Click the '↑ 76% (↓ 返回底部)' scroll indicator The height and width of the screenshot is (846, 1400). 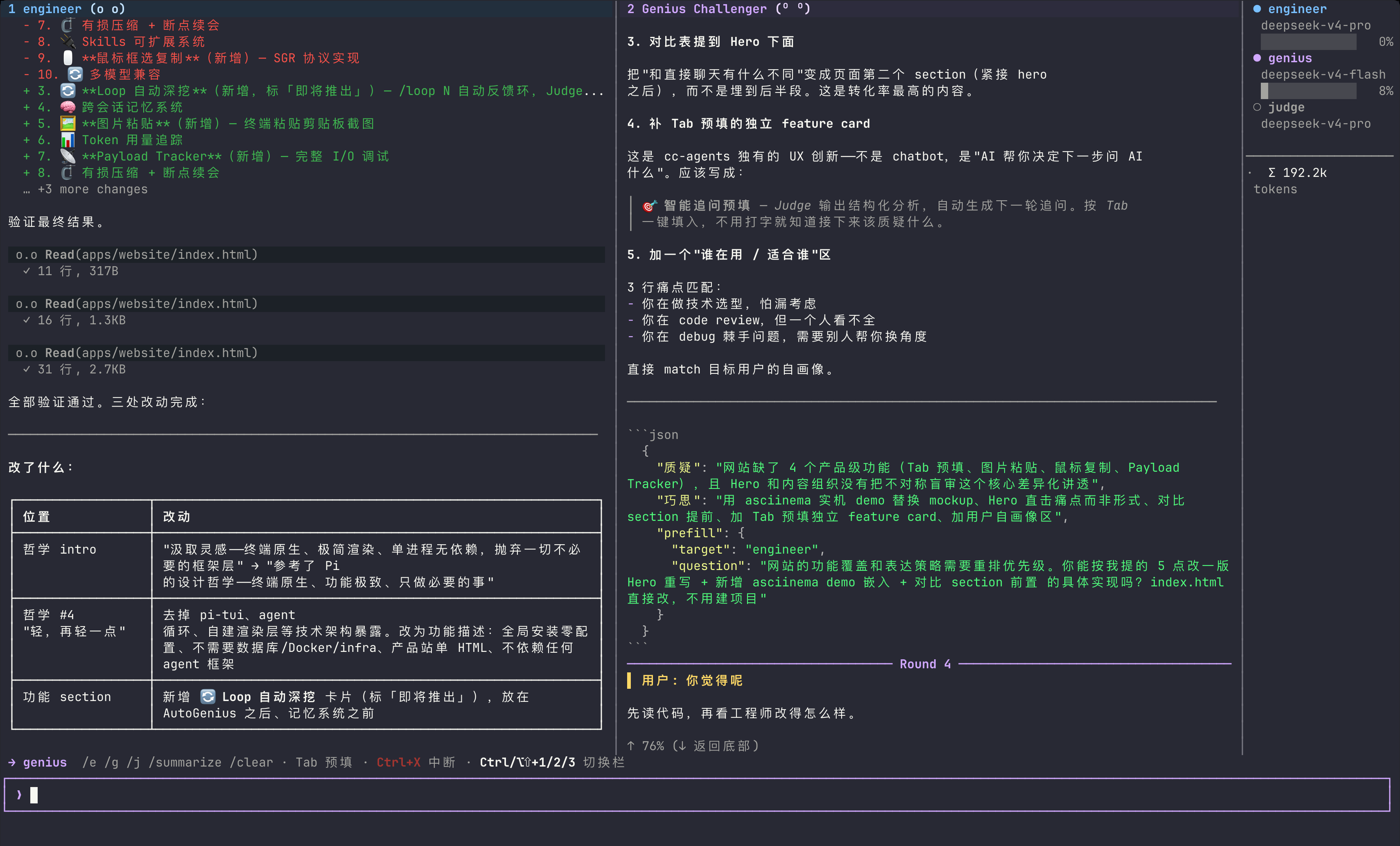coord(693,746)
